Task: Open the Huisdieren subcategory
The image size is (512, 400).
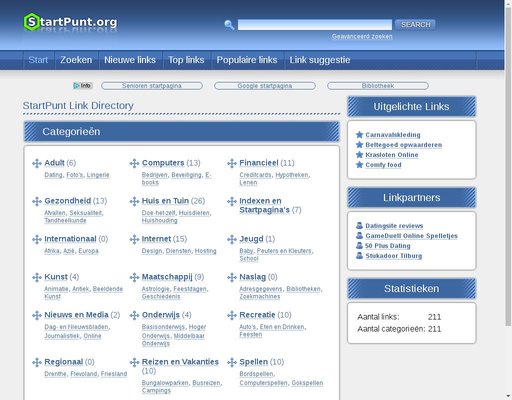Action: click(x=195, y=213)
